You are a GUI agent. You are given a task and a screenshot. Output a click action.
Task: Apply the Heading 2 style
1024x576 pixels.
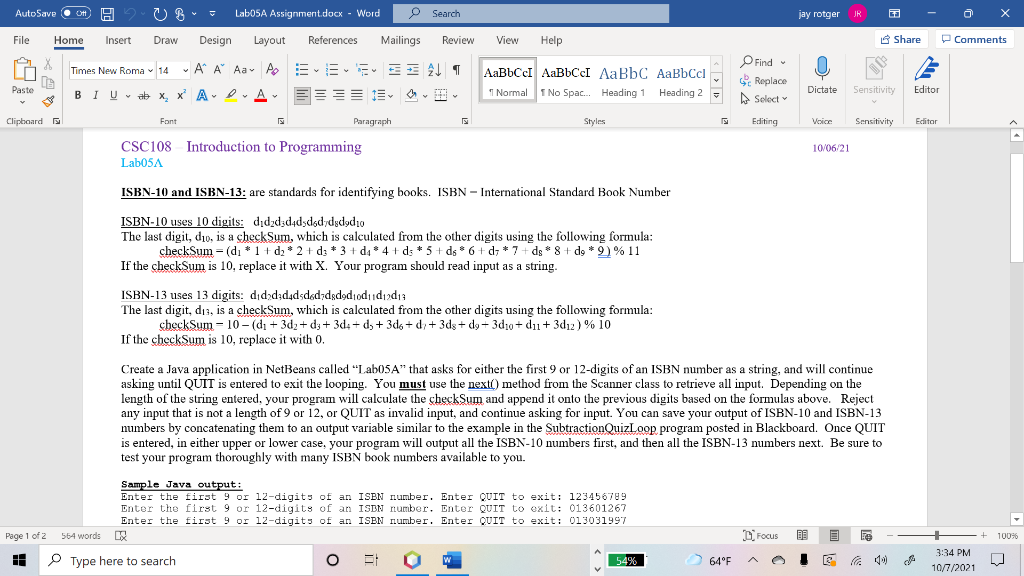[680, 80]
